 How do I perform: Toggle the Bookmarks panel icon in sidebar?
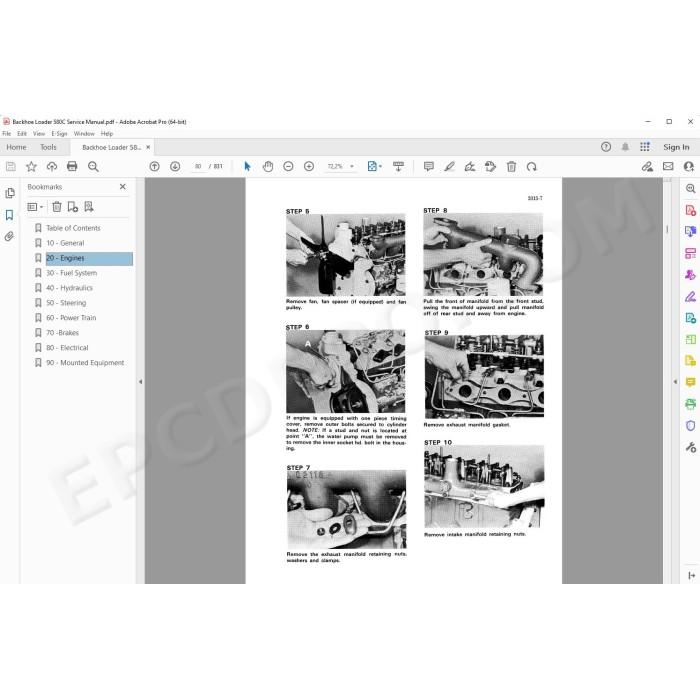9,215
